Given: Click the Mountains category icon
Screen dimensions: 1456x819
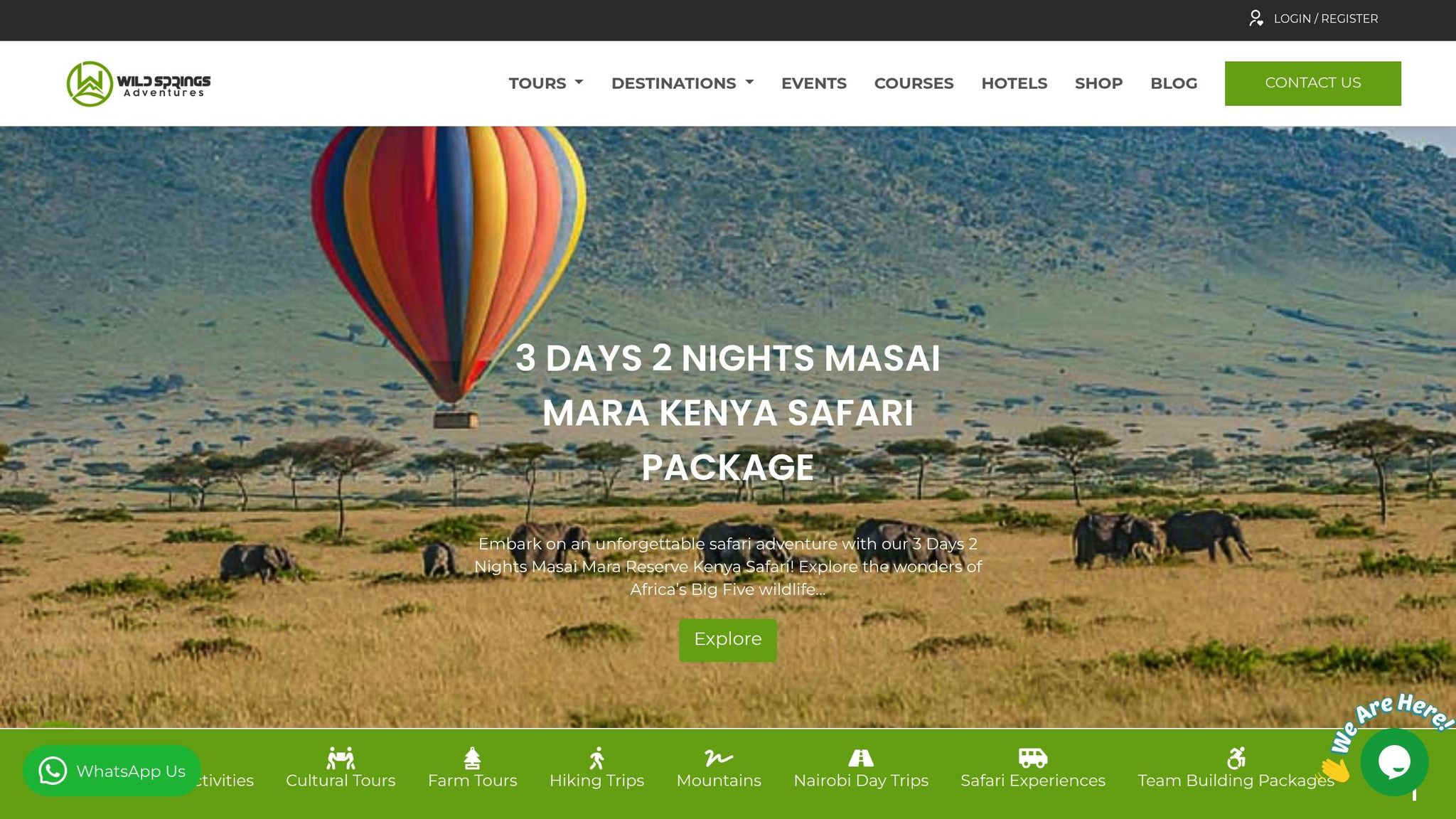Looking at the screenshot, I should tap(719, 758).
